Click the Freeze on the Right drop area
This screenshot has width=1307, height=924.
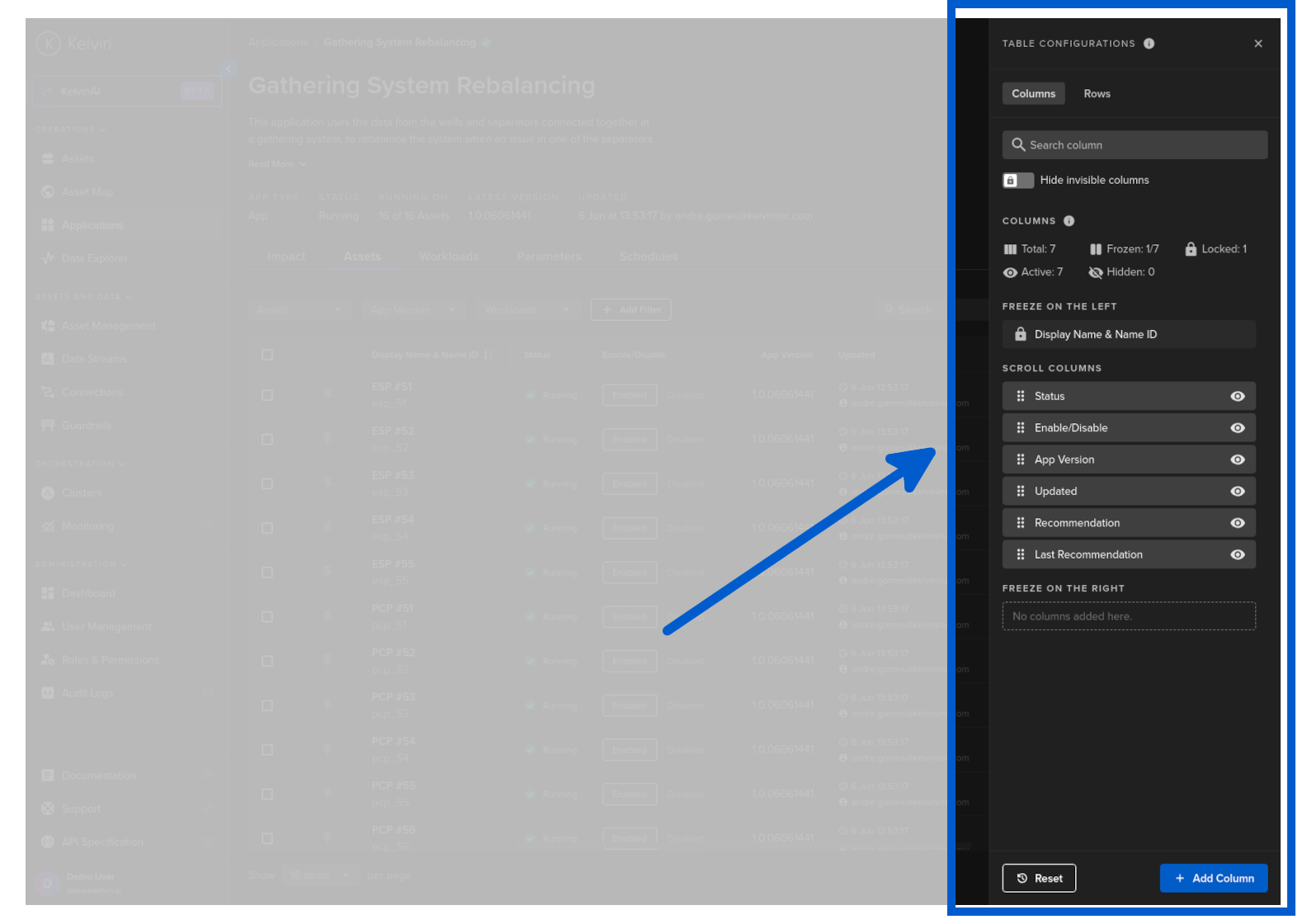point(1128,616)
